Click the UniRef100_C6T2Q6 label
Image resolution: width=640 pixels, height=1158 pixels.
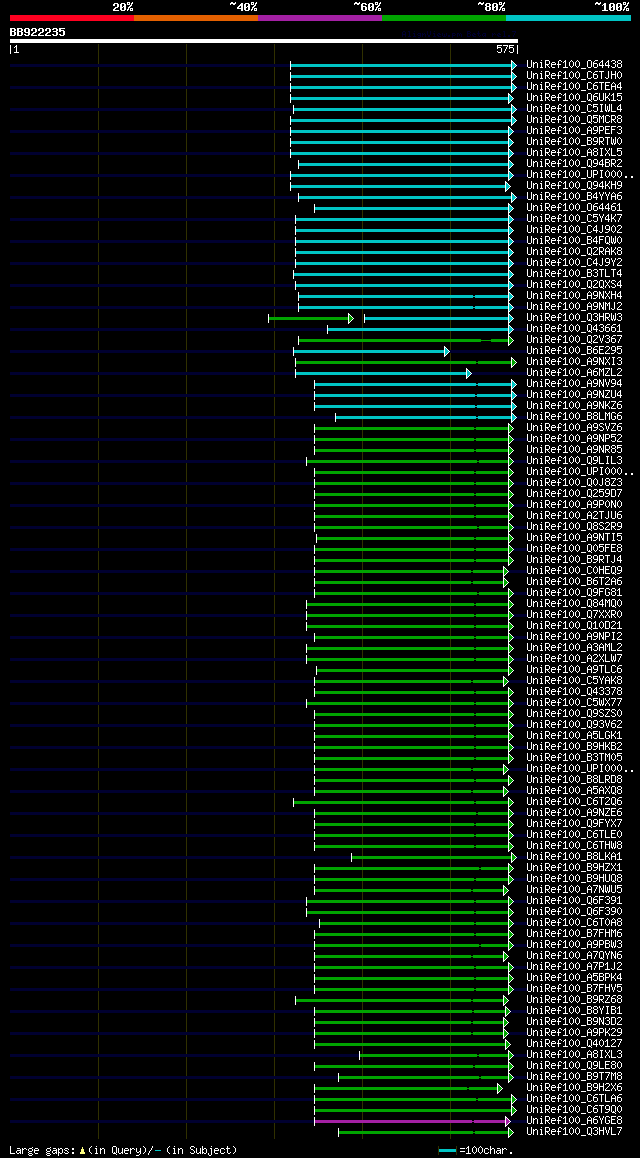(574, 802)
